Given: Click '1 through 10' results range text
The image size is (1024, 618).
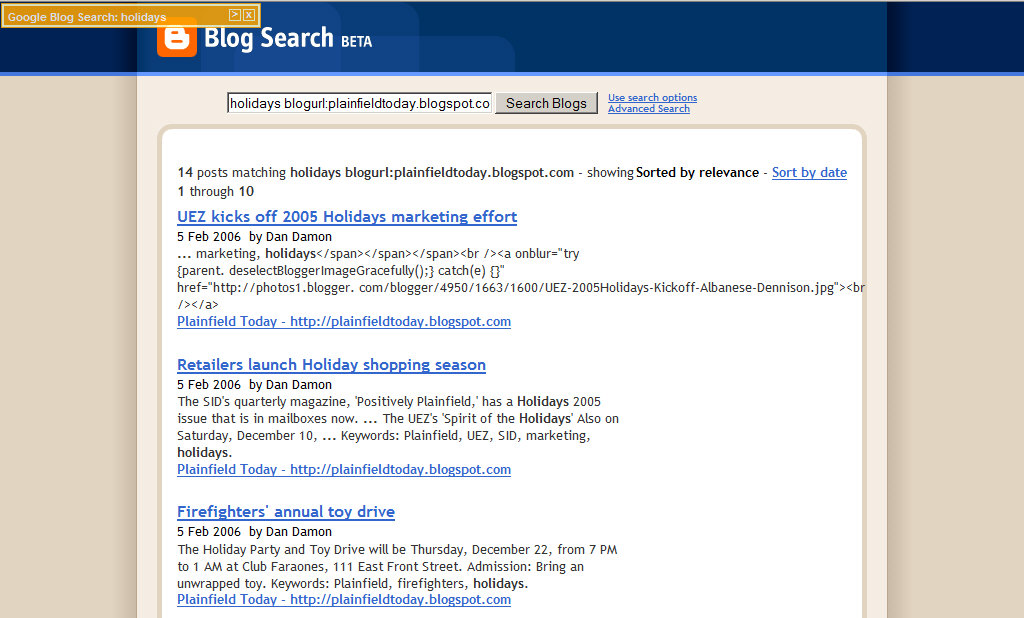Looking at the screenshot, I should (216, 191).
